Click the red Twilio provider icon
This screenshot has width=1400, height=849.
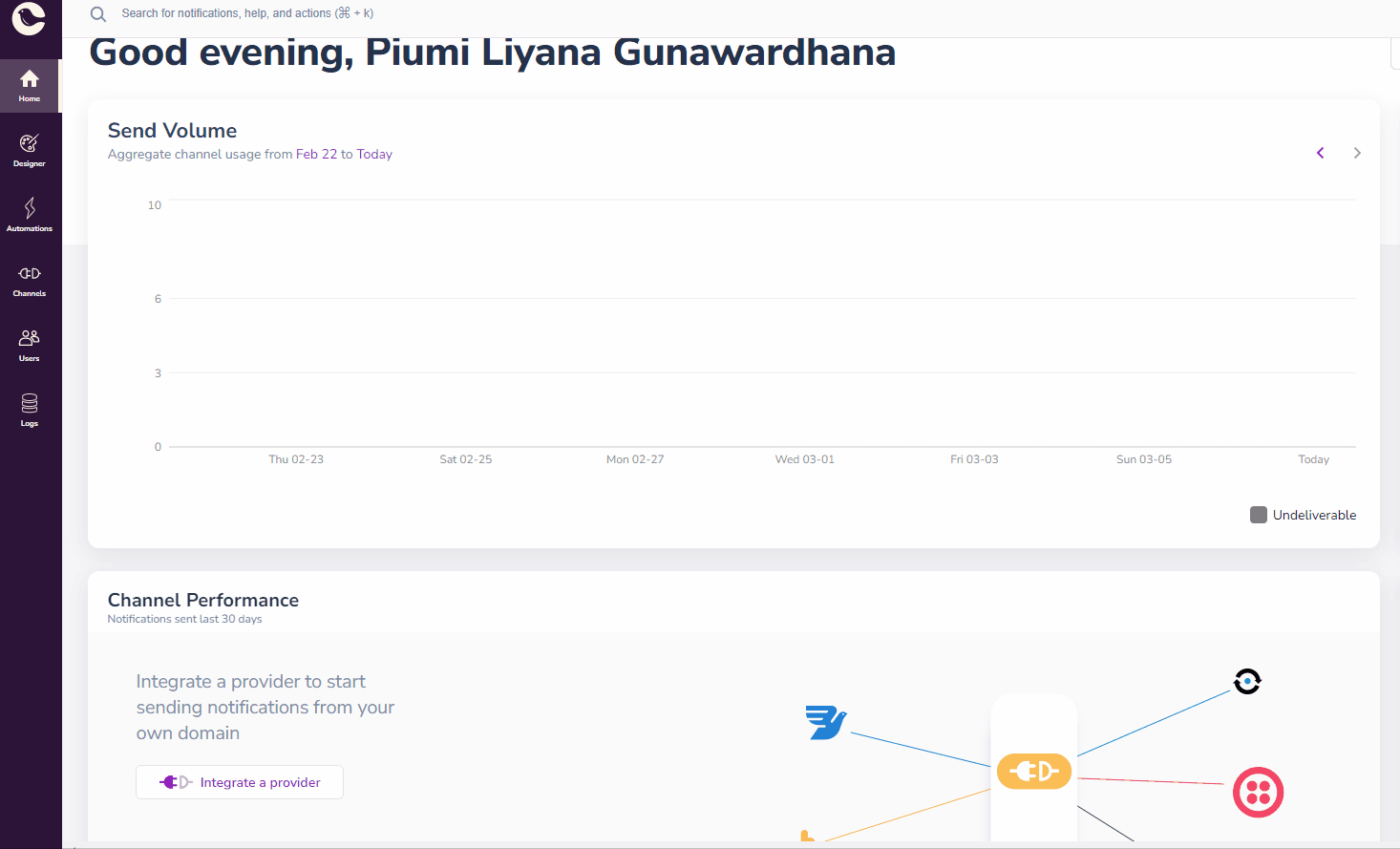[1258, 792]
